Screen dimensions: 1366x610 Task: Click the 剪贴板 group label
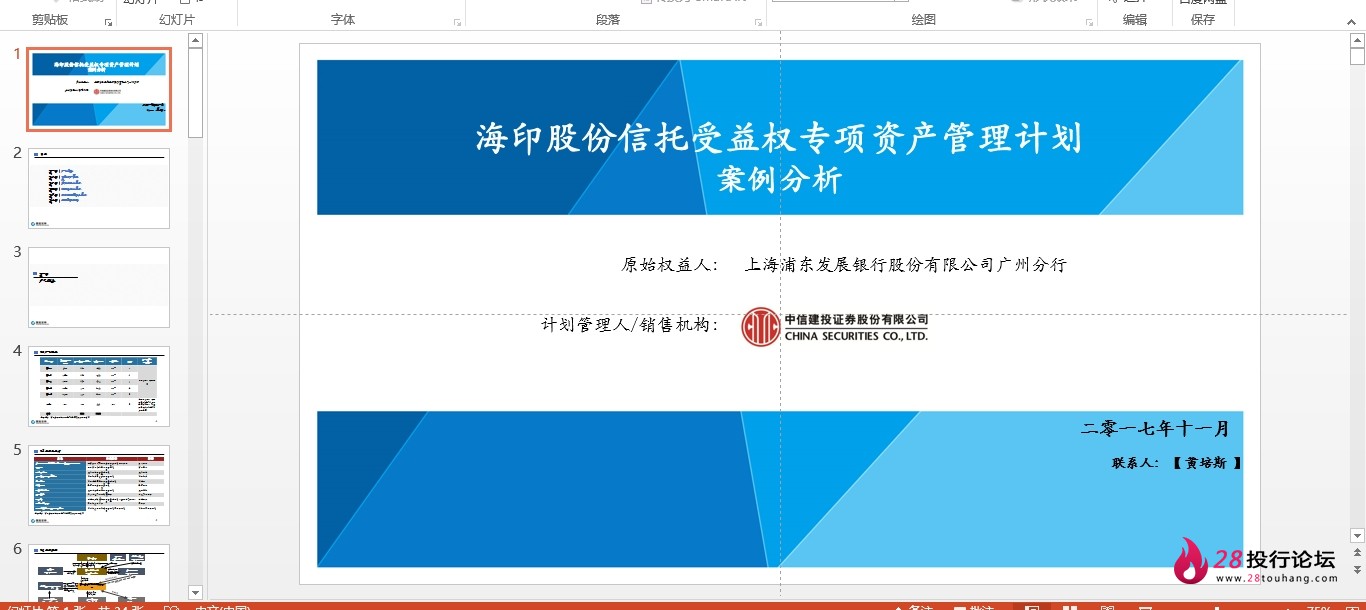coord(50,20)
